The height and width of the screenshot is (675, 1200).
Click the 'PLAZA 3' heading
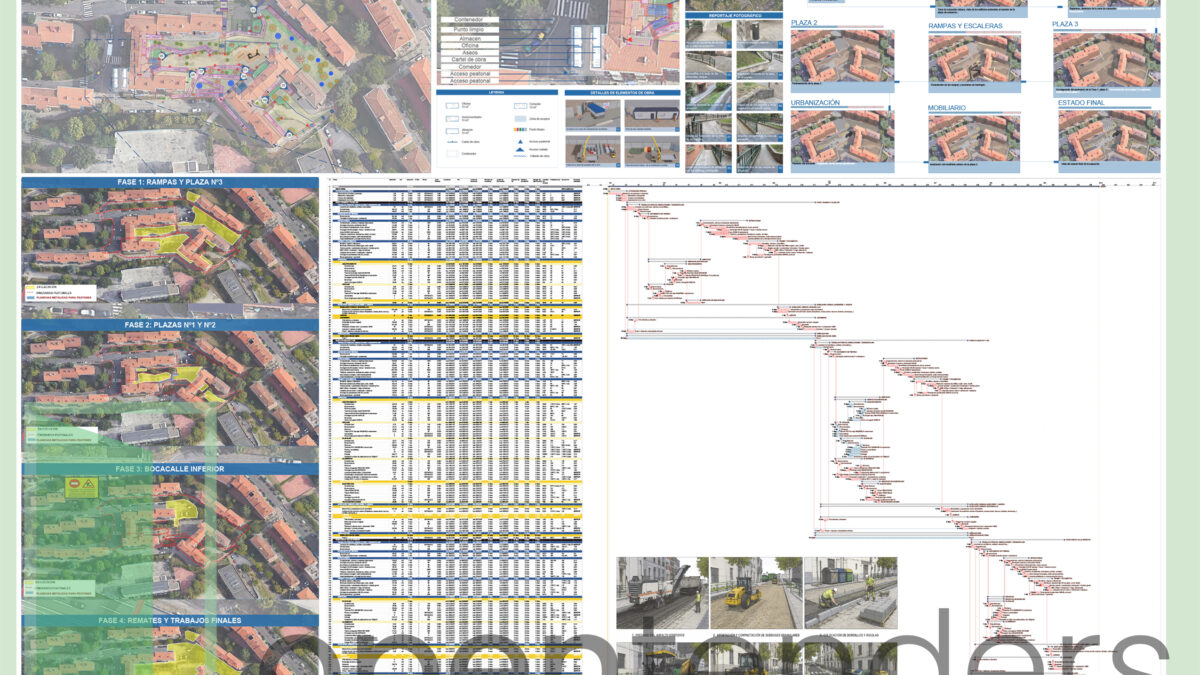pos(1066,23)
